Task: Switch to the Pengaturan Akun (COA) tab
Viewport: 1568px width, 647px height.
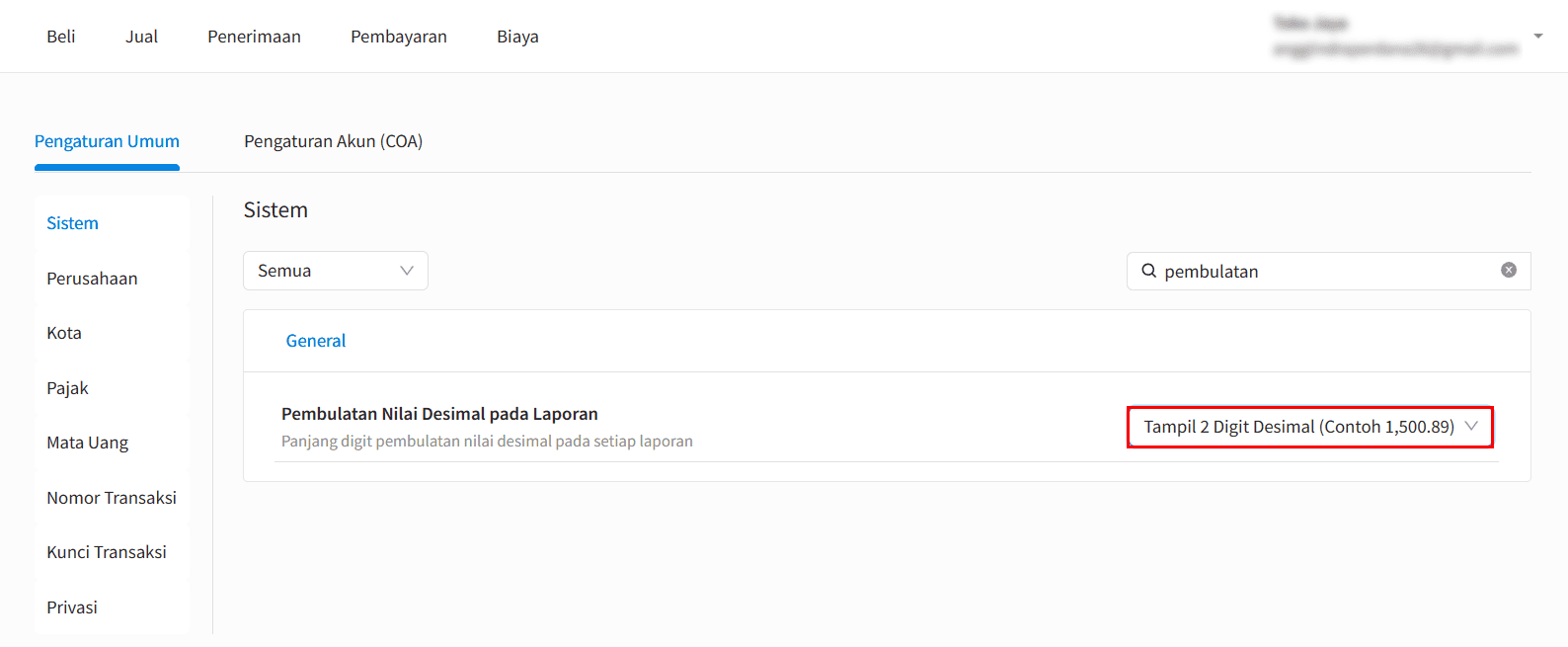Action: [x=334, y=141]
